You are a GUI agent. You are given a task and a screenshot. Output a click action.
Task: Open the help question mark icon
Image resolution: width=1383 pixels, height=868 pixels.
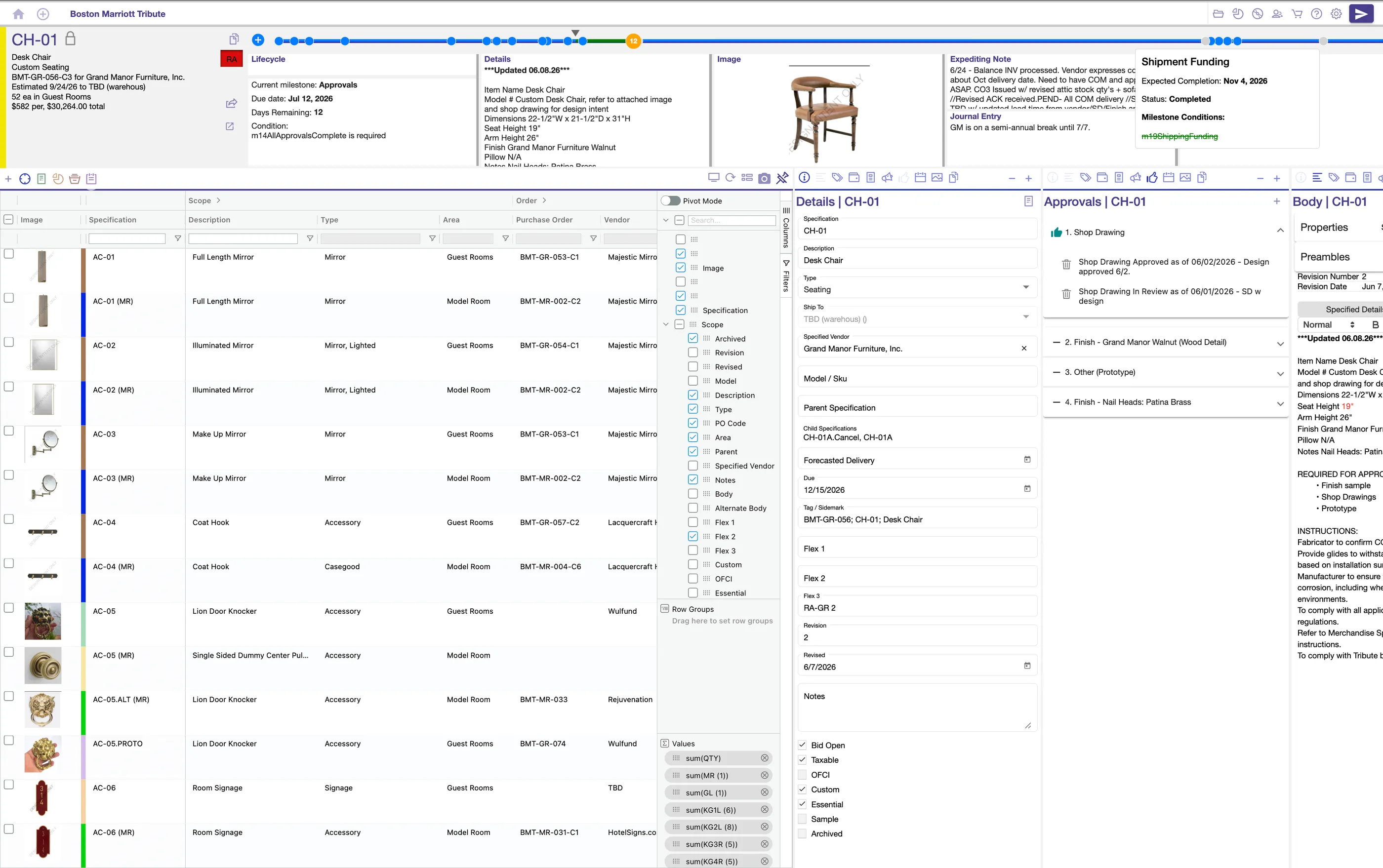1317,14
